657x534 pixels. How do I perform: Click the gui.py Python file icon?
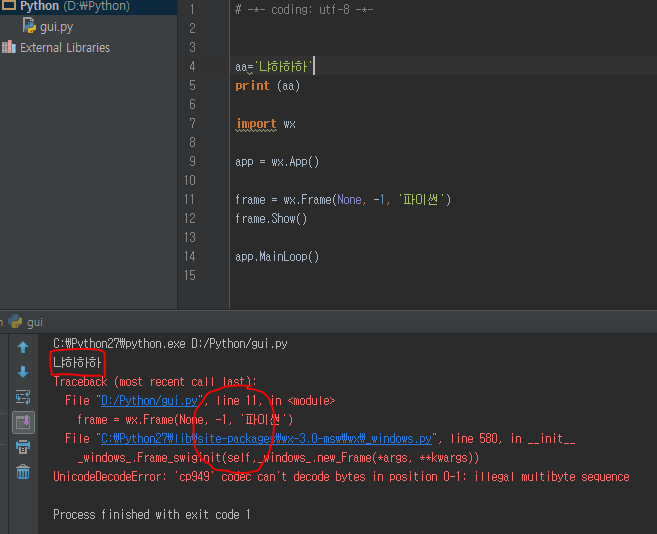tap(29, 26)
